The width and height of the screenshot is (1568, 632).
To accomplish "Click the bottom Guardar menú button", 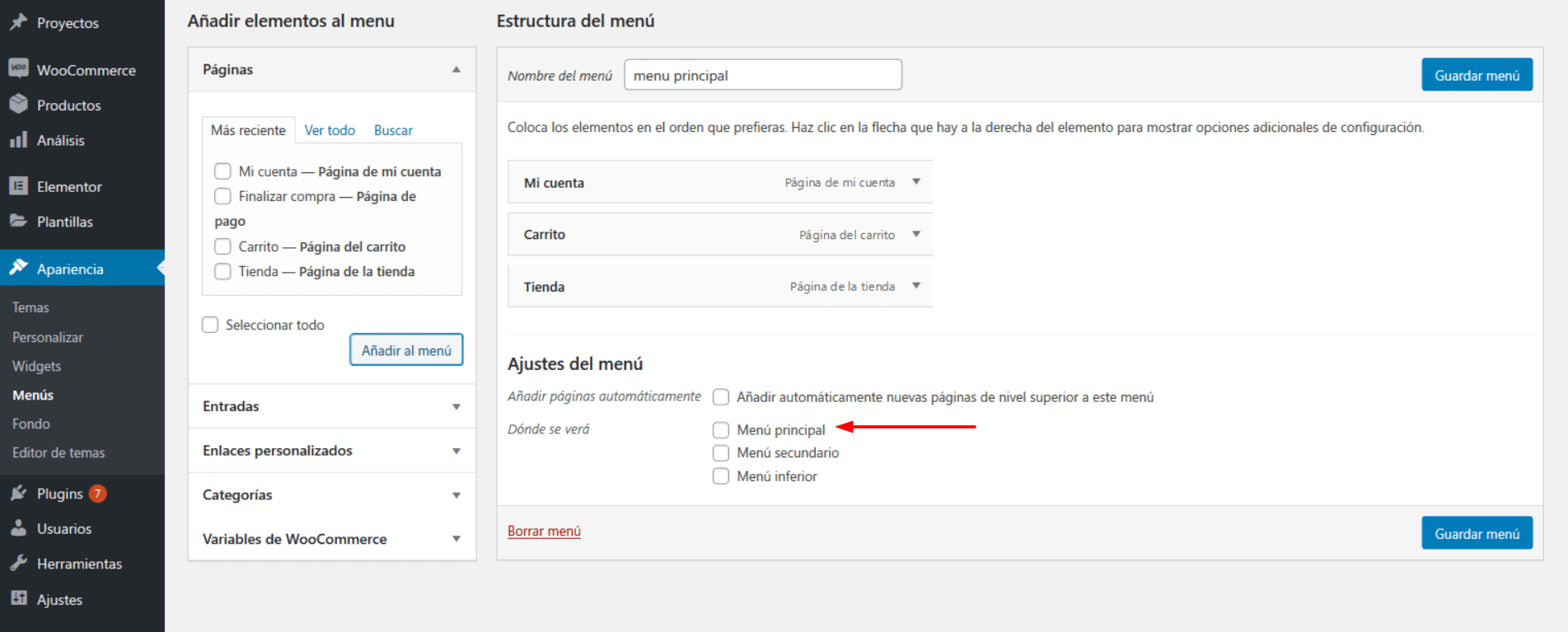I will click(1477, 533).
